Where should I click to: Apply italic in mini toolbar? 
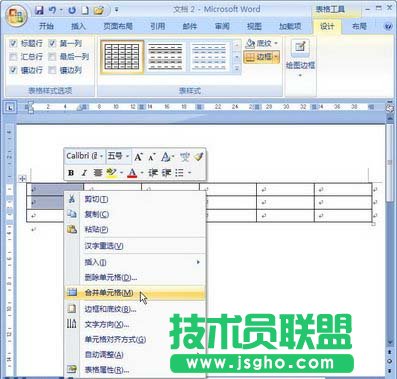coord(84,173)
